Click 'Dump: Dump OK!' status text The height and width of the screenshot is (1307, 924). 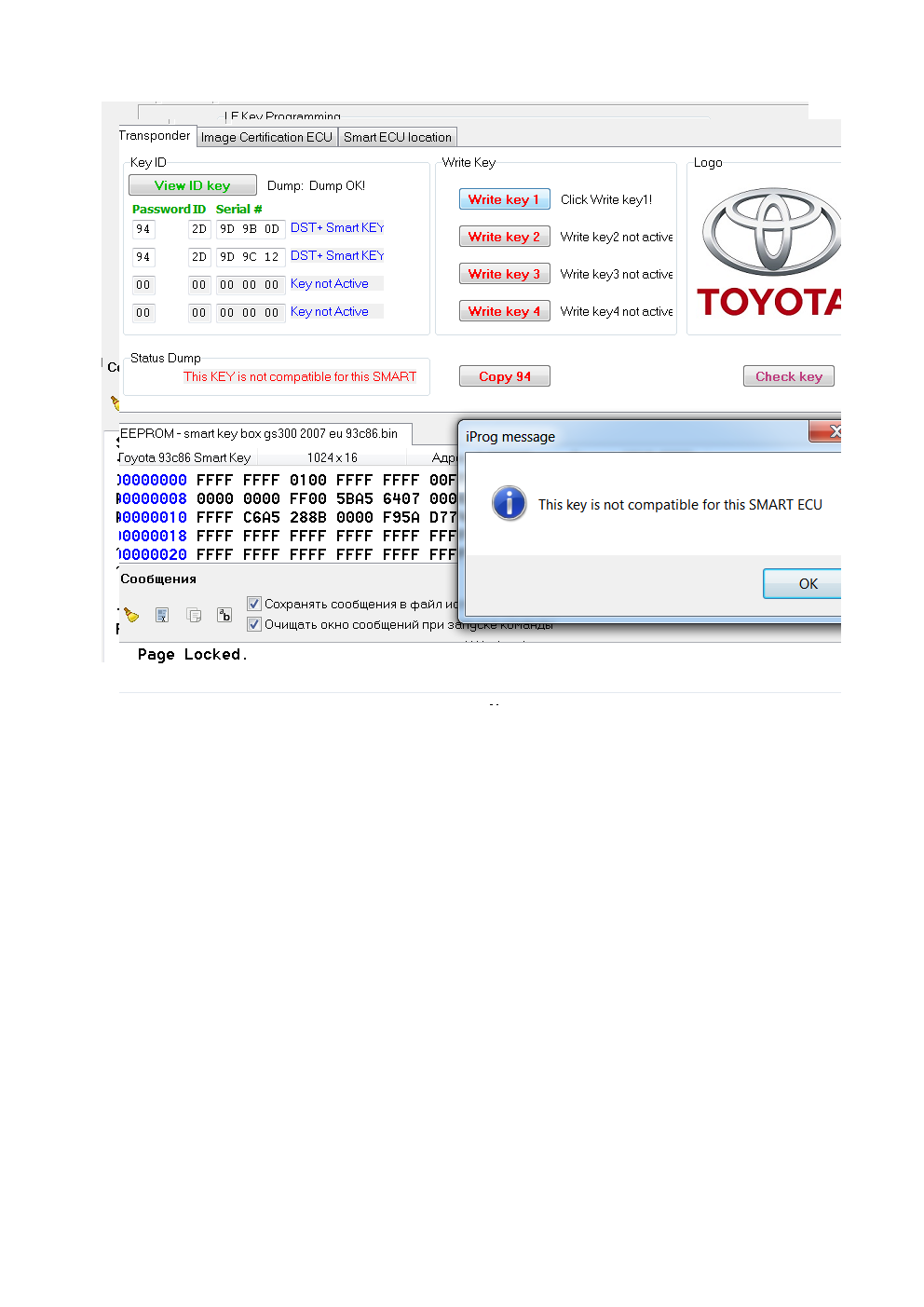coord(317,185)
